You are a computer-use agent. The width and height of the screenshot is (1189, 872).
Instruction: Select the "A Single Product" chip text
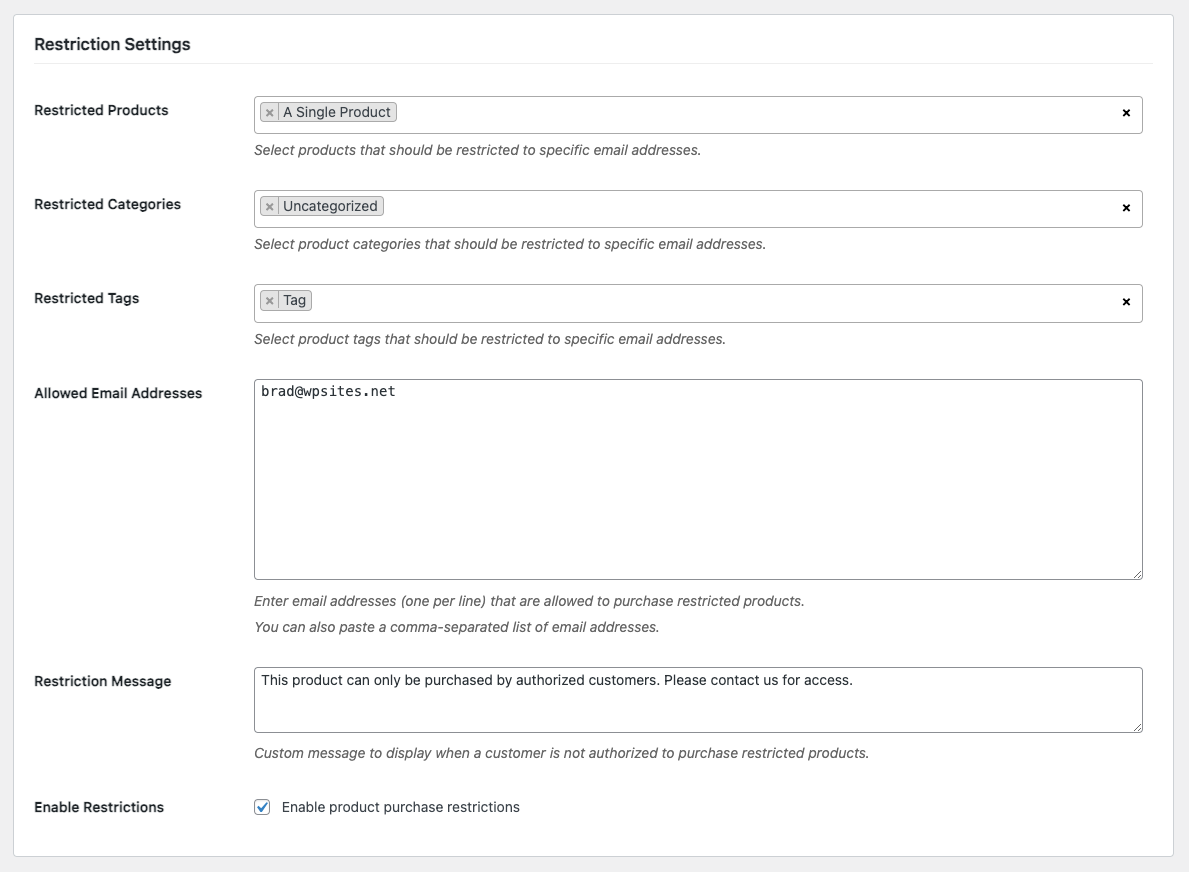point(336,113)
